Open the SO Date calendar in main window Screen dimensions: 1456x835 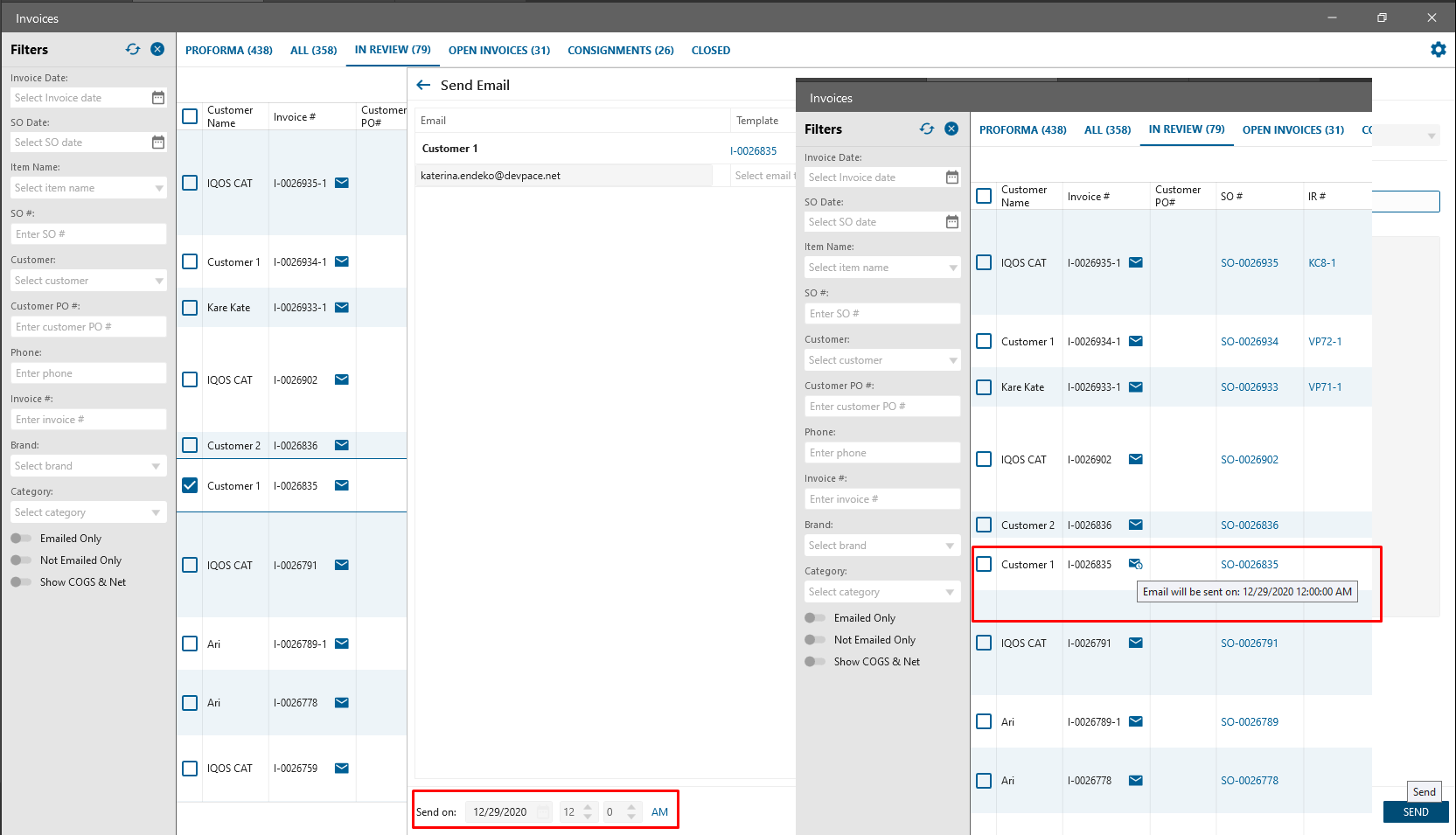point(158,143)
